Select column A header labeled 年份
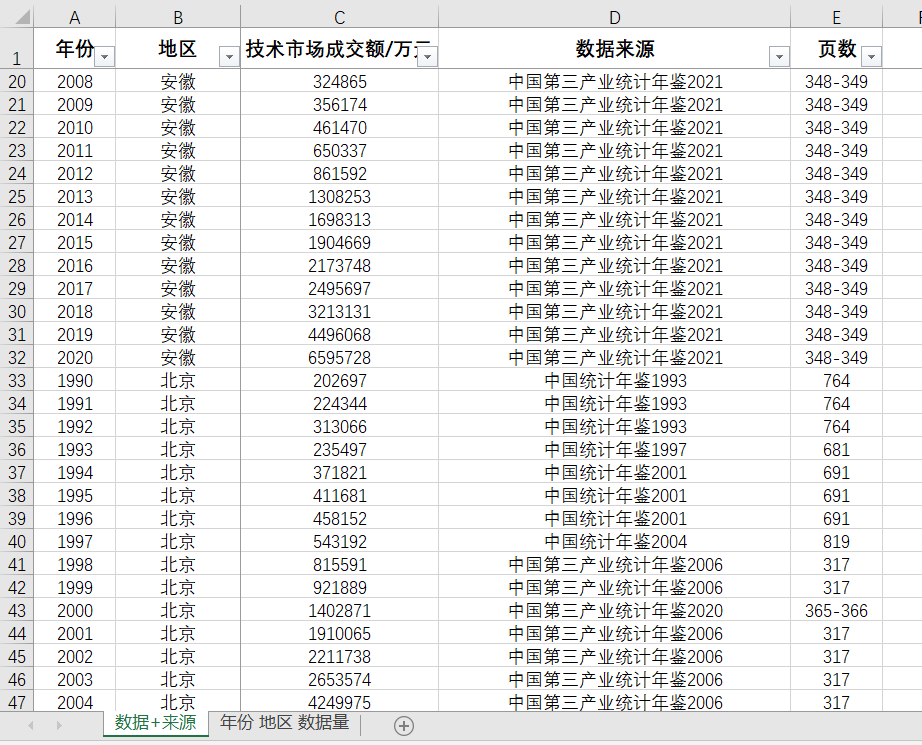Image resolution: width=922 pixels, height=745 pixels. click(74, 15)
